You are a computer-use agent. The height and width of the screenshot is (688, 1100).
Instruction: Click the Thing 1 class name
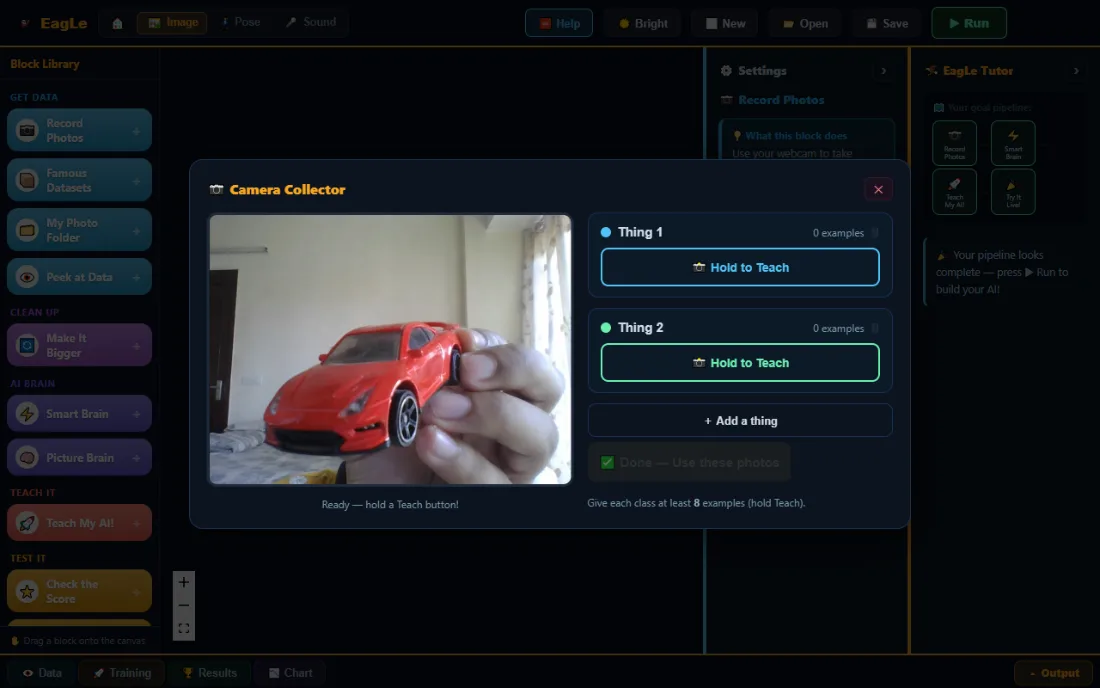[640, 232]
